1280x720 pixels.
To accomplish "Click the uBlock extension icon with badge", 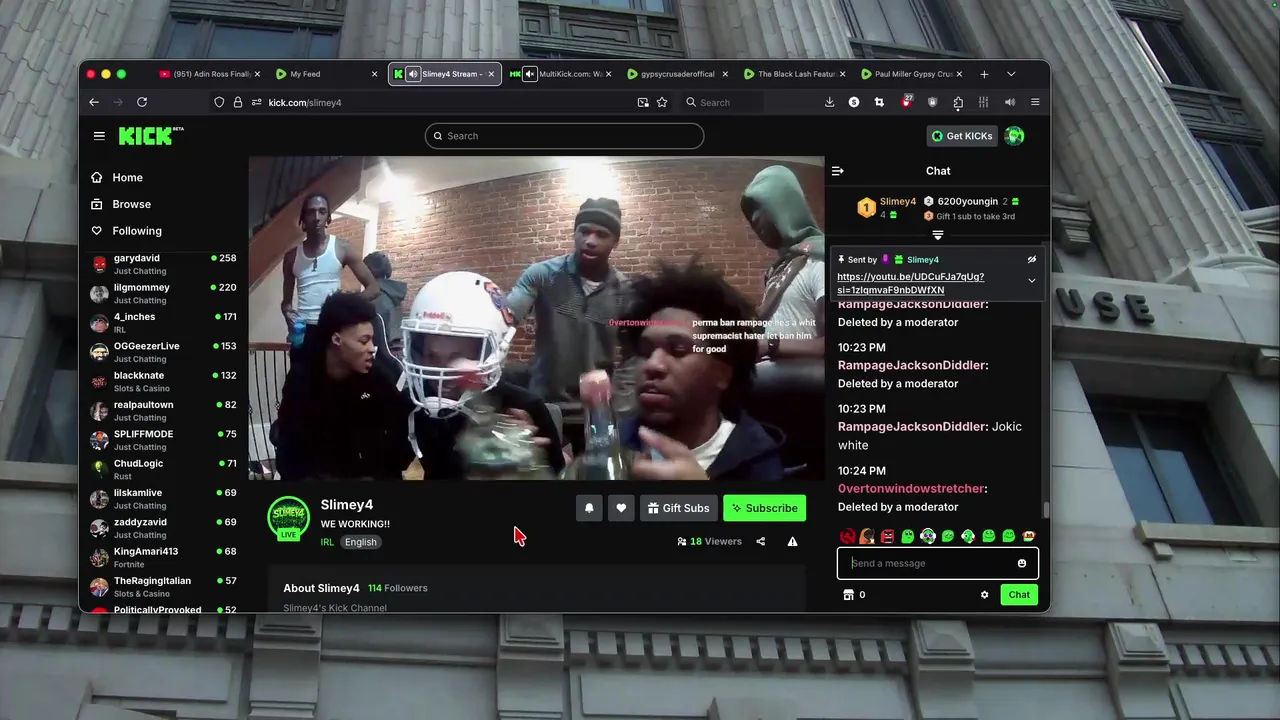I will 907,102.
